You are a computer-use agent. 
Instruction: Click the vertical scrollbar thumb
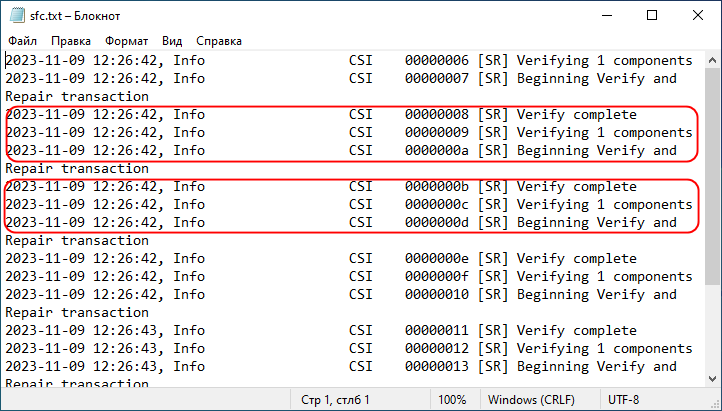coord(712,176)
